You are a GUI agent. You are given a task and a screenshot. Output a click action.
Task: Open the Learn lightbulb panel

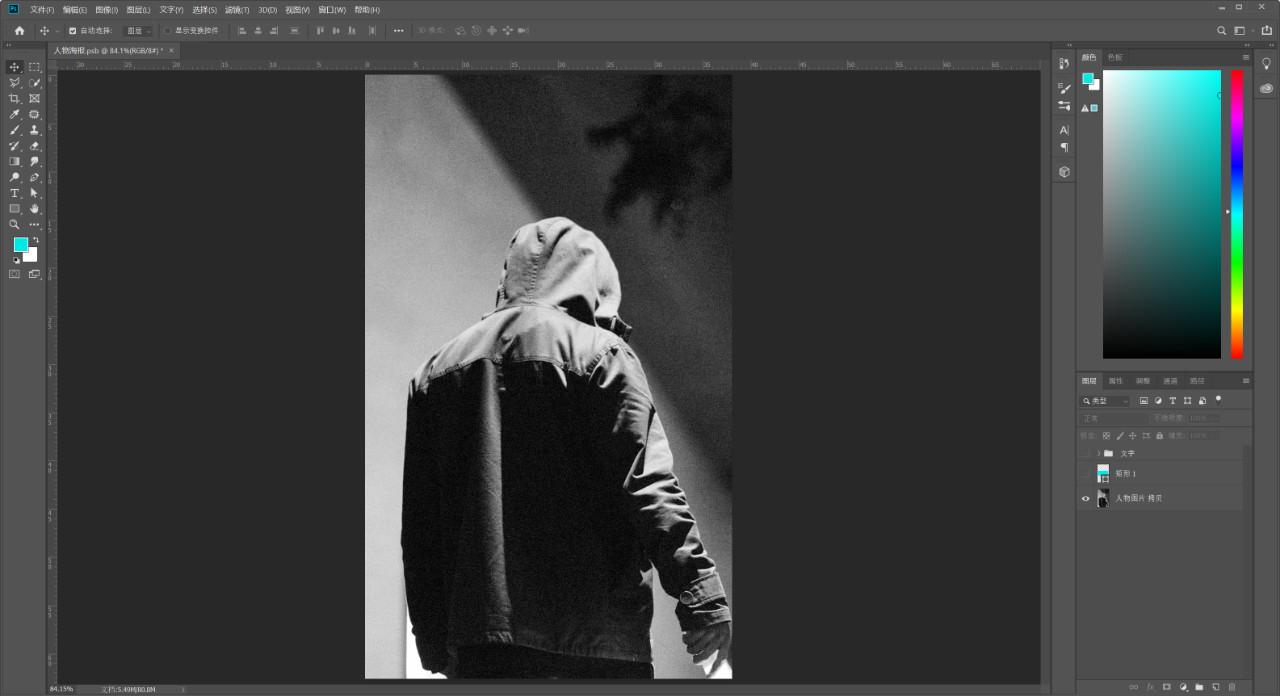click(1267, 63)
